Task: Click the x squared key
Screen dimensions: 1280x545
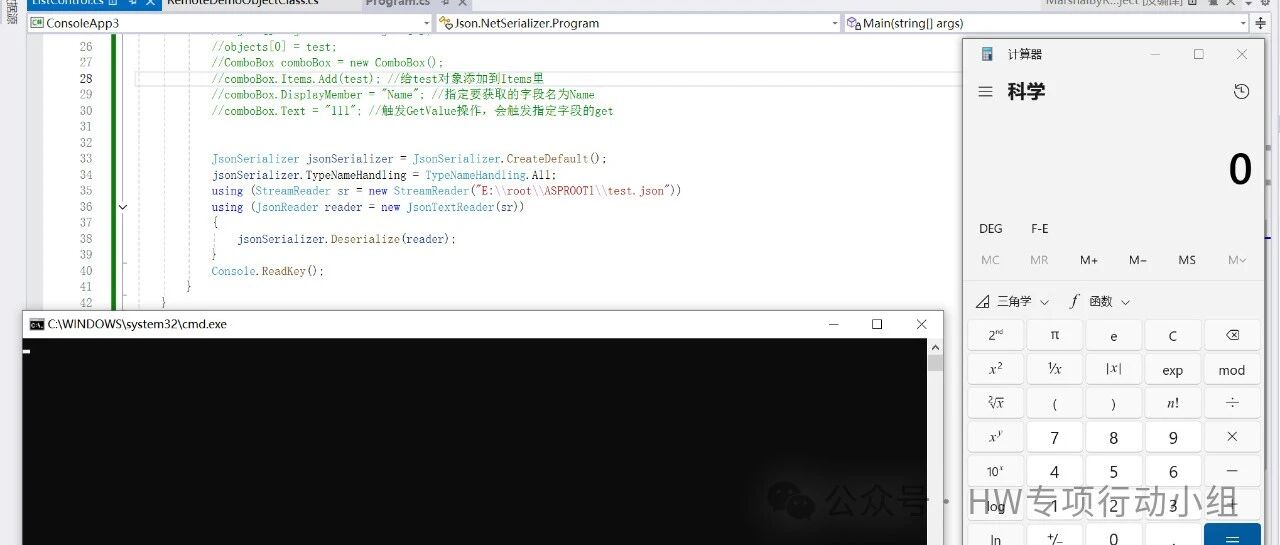Action: click(995, 369)
